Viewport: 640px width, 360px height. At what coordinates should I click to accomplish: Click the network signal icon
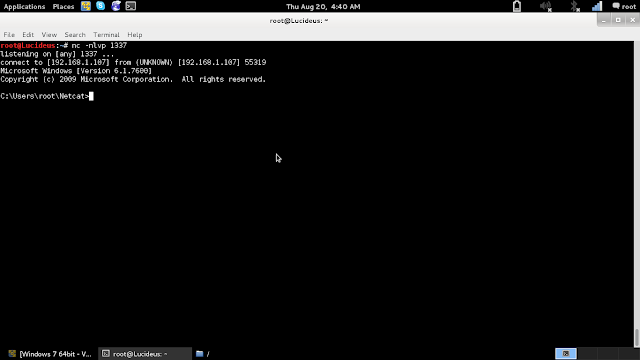pos(597,6)
